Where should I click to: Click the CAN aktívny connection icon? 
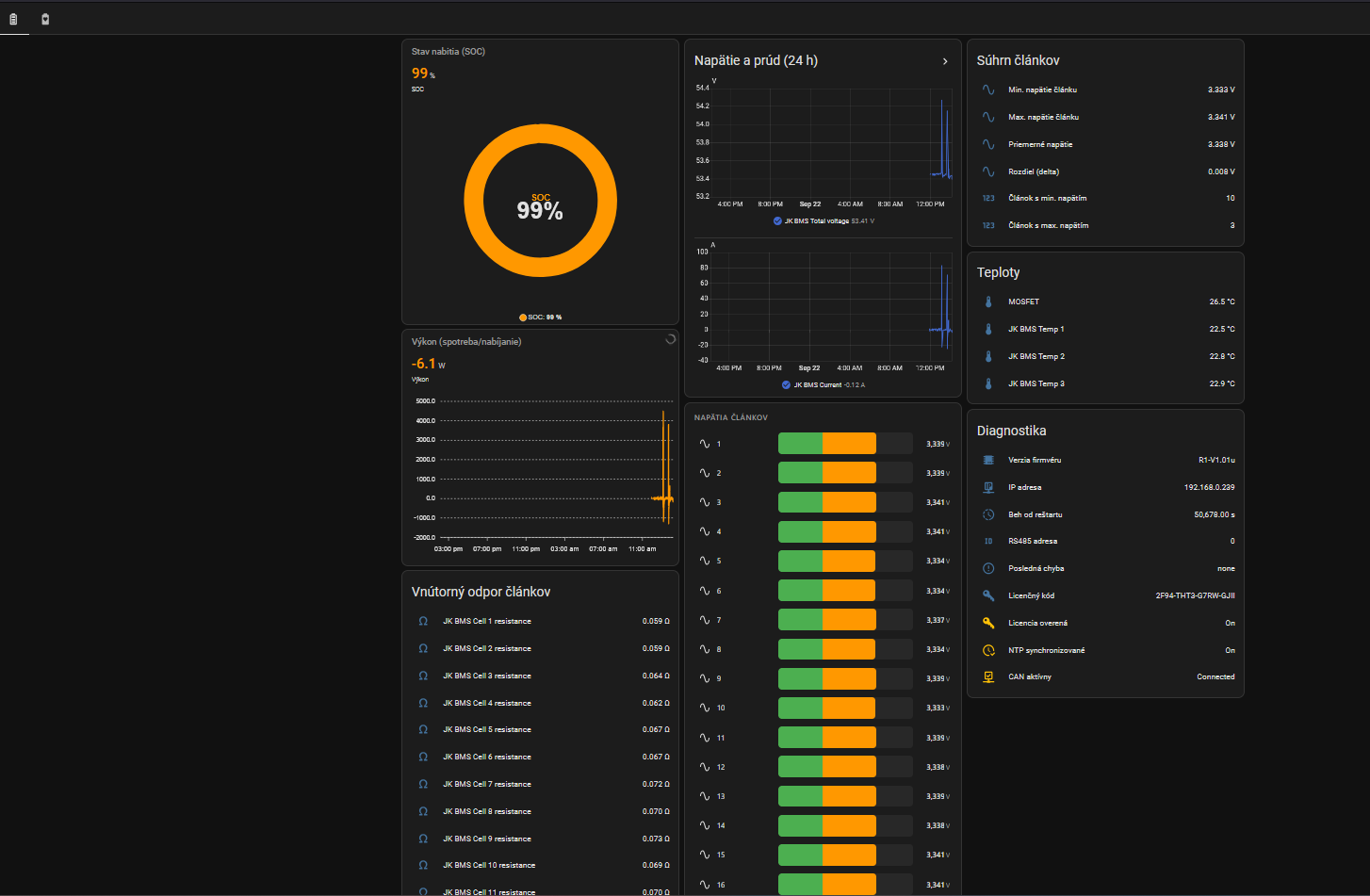(988, 676)
